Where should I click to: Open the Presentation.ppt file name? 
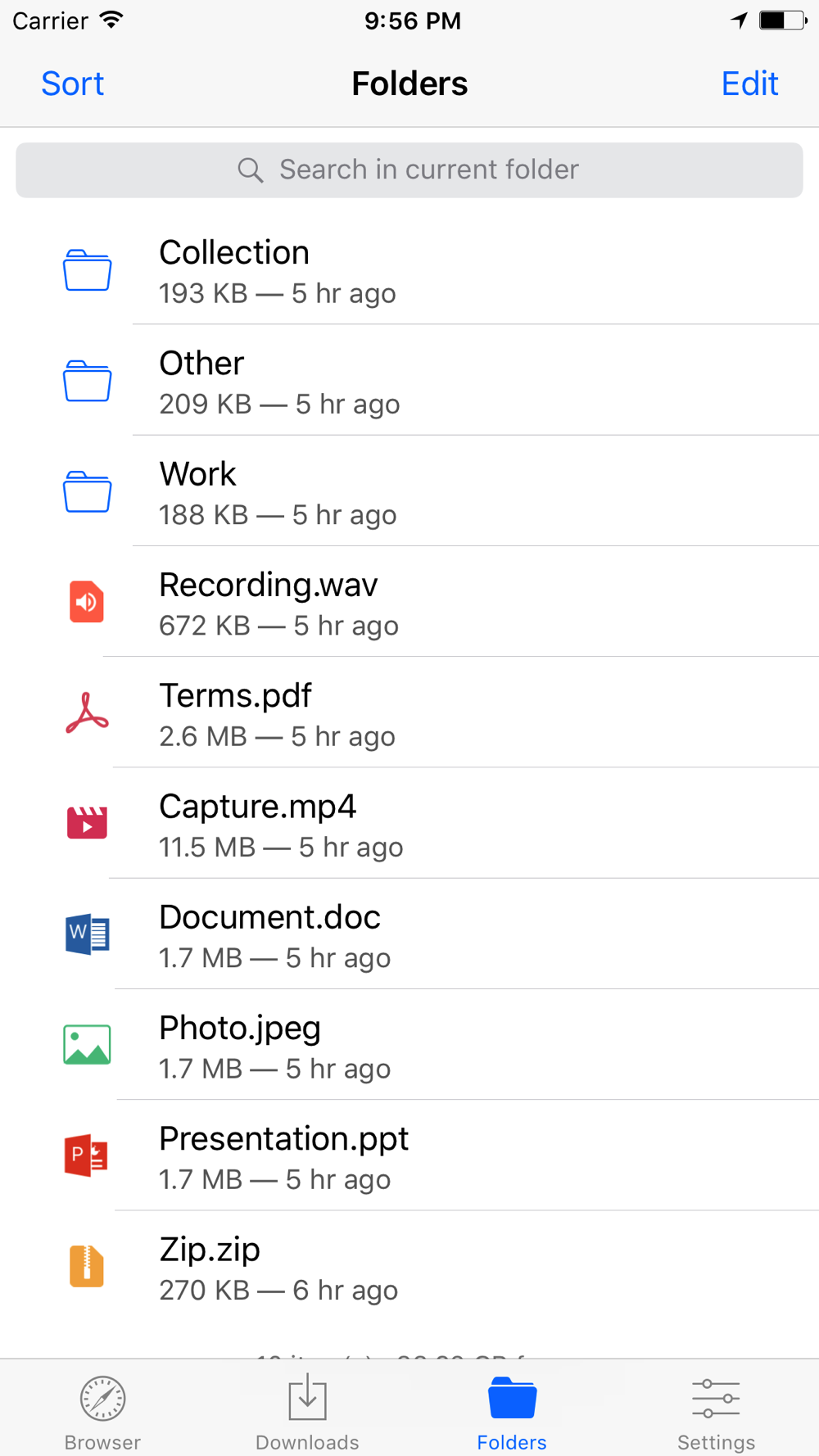pos(283,1139)
